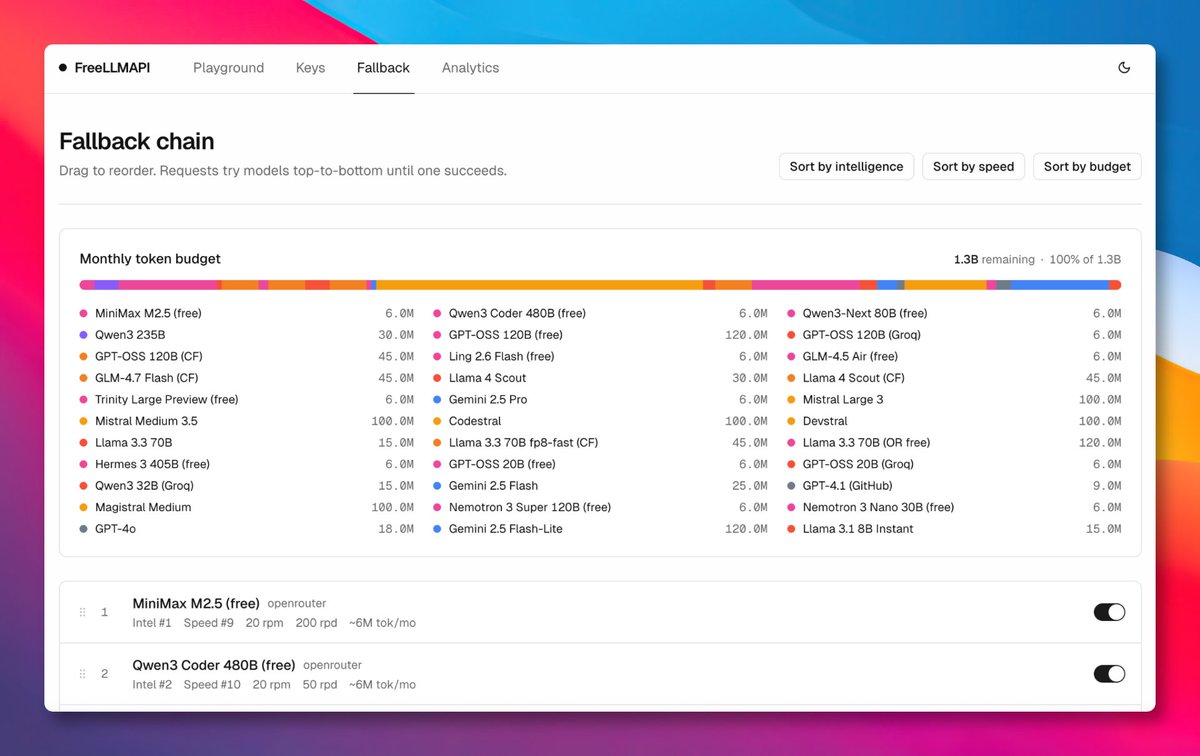Click orange dot beside GPT-OSS 120B (CF)

[x=84, y=357]
